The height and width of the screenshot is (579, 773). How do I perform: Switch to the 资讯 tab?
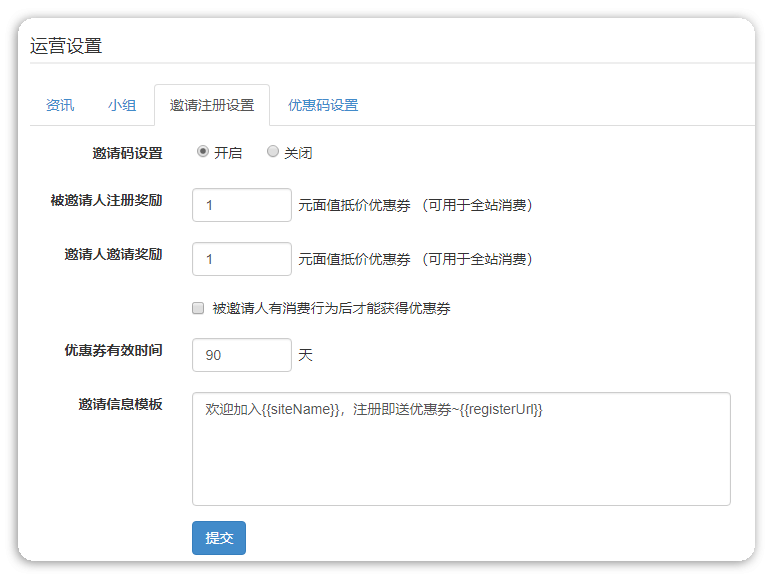click(60, 105)
